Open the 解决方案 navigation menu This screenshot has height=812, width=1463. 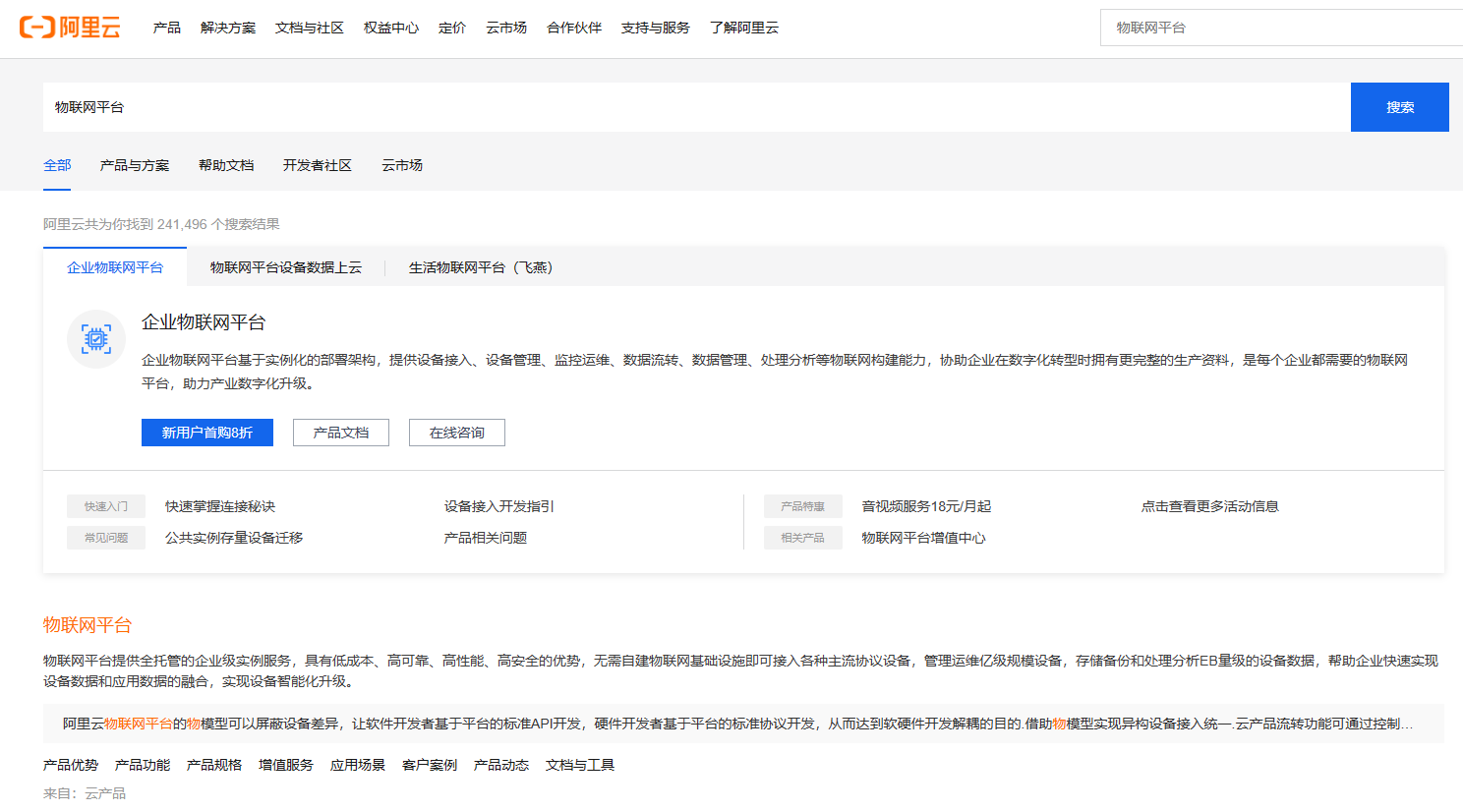coord(228,28)
